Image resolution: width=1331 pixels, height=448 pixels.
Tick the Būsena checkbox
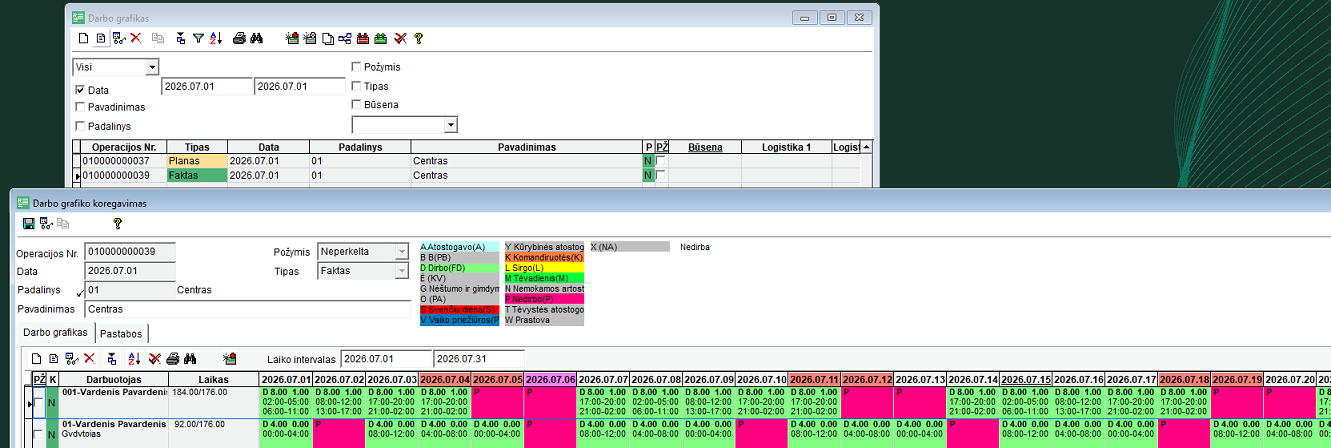356,104
